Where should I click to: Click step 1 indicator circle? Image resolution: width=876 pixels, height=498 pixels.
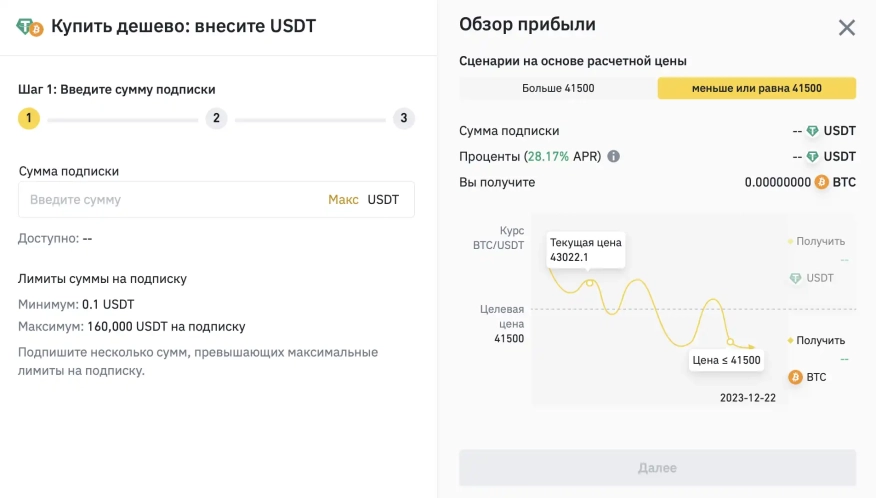(x=29, y=119)
